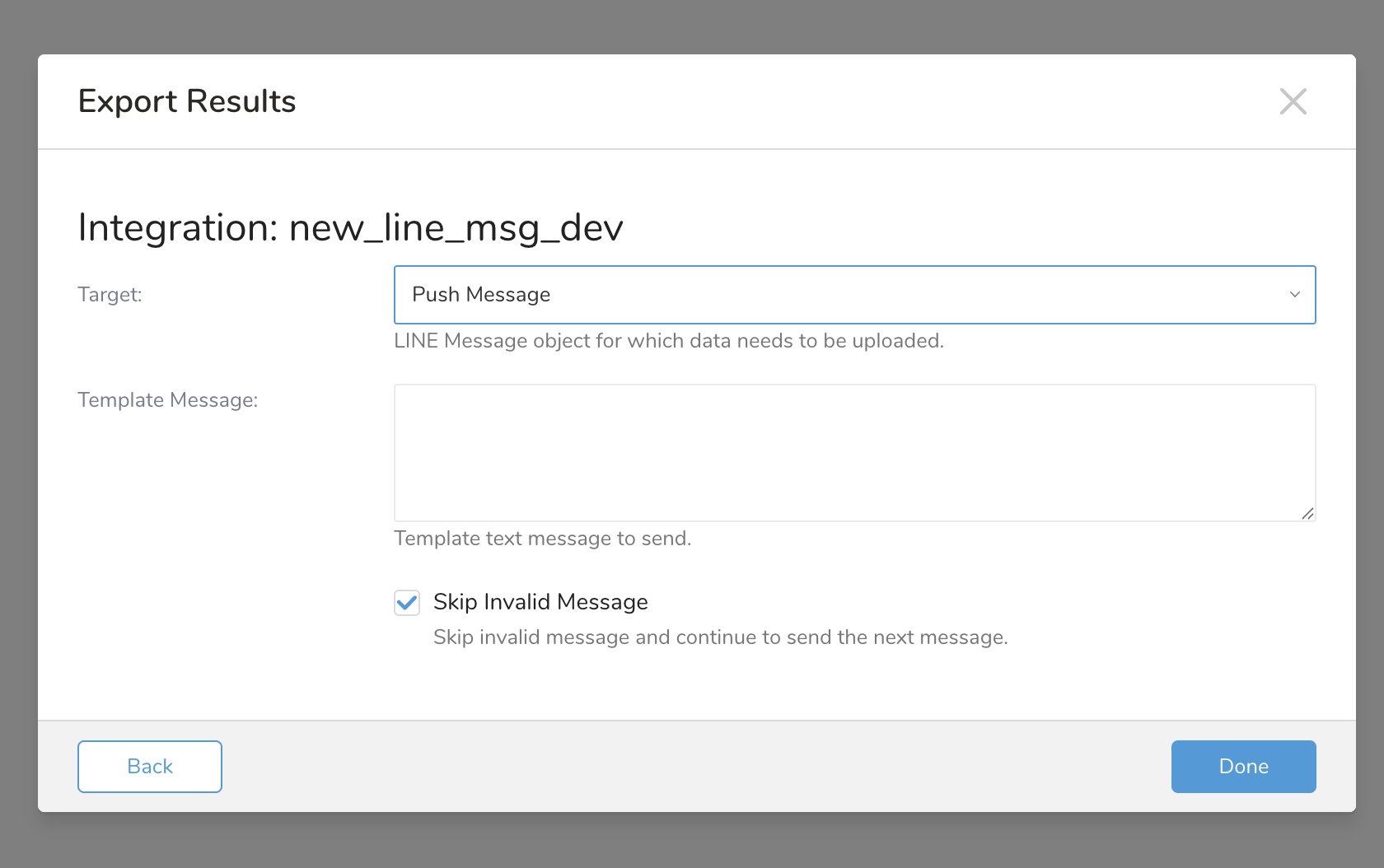This screenshot has width=1384, height=868.
Task: Close the Export Results dialog
Action: pyautogui.click(x=1293, y=101)
